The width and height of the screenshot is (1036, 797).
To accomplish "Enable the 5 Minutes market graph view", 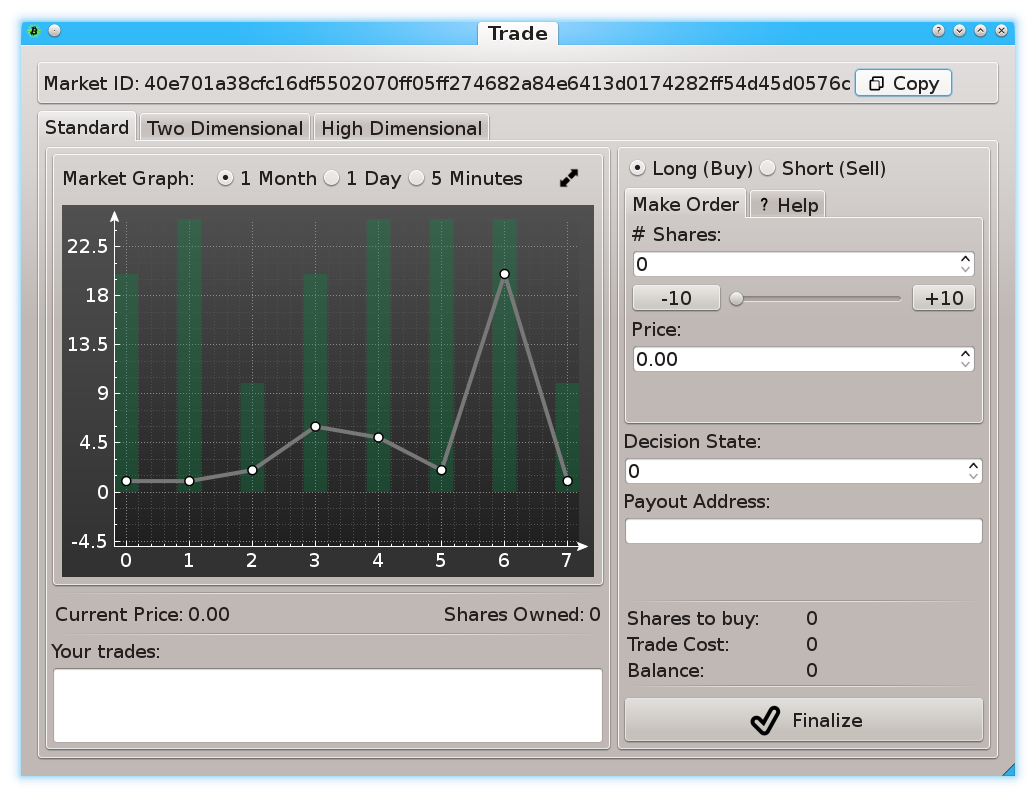I will (415, 178).
